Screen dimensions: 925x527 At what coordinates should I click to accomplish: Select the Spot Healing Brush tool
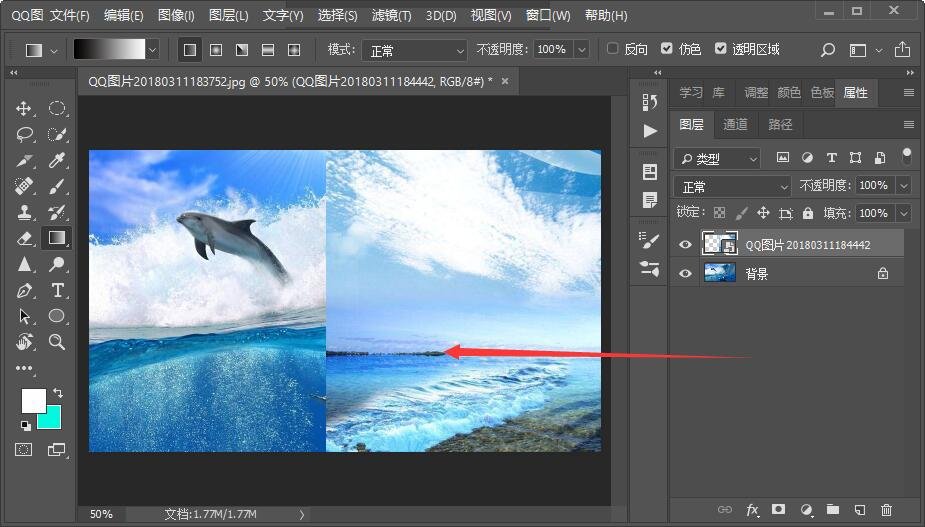[x=24, y=186]
